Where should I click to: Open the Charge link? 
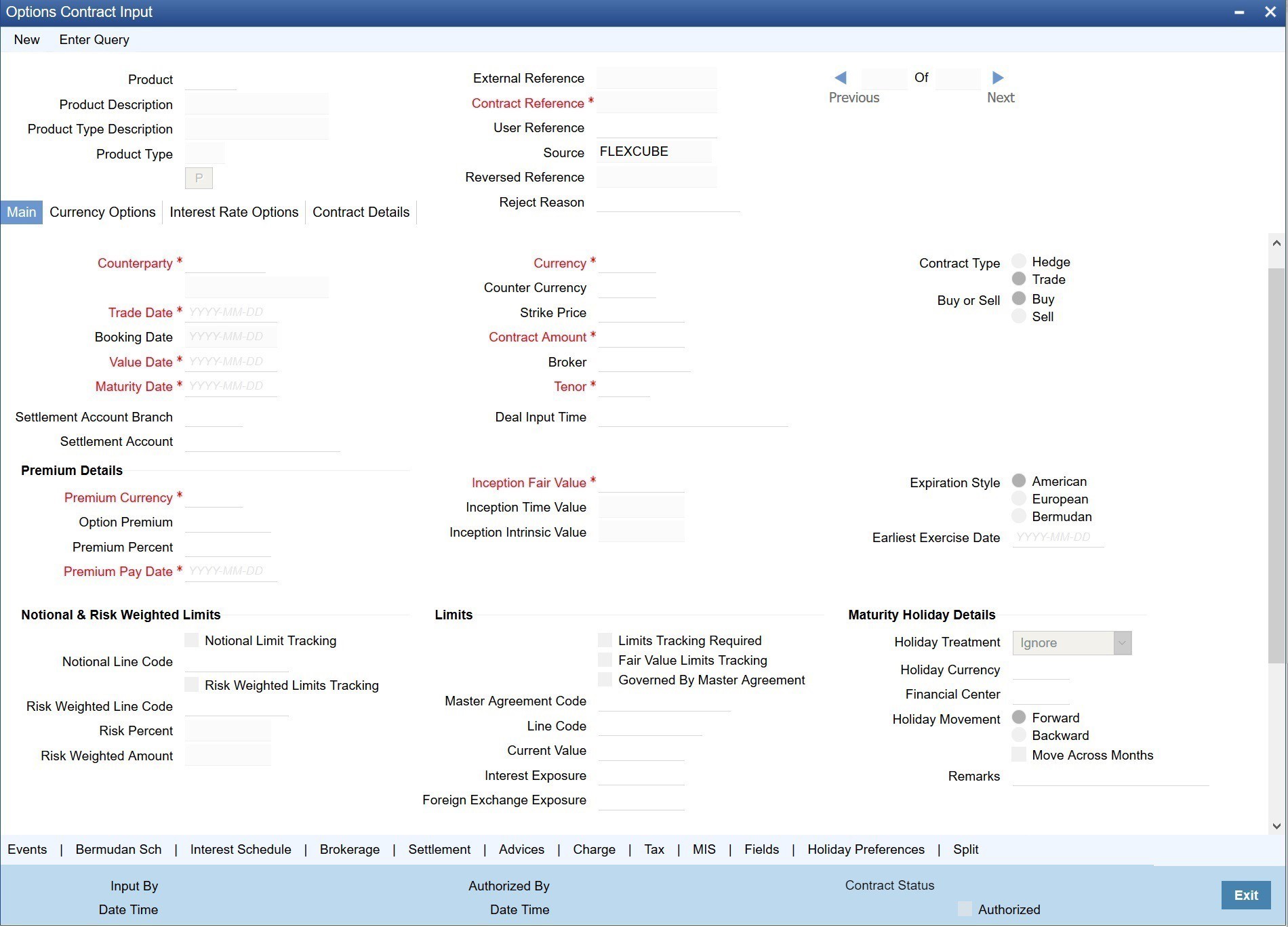594,849
